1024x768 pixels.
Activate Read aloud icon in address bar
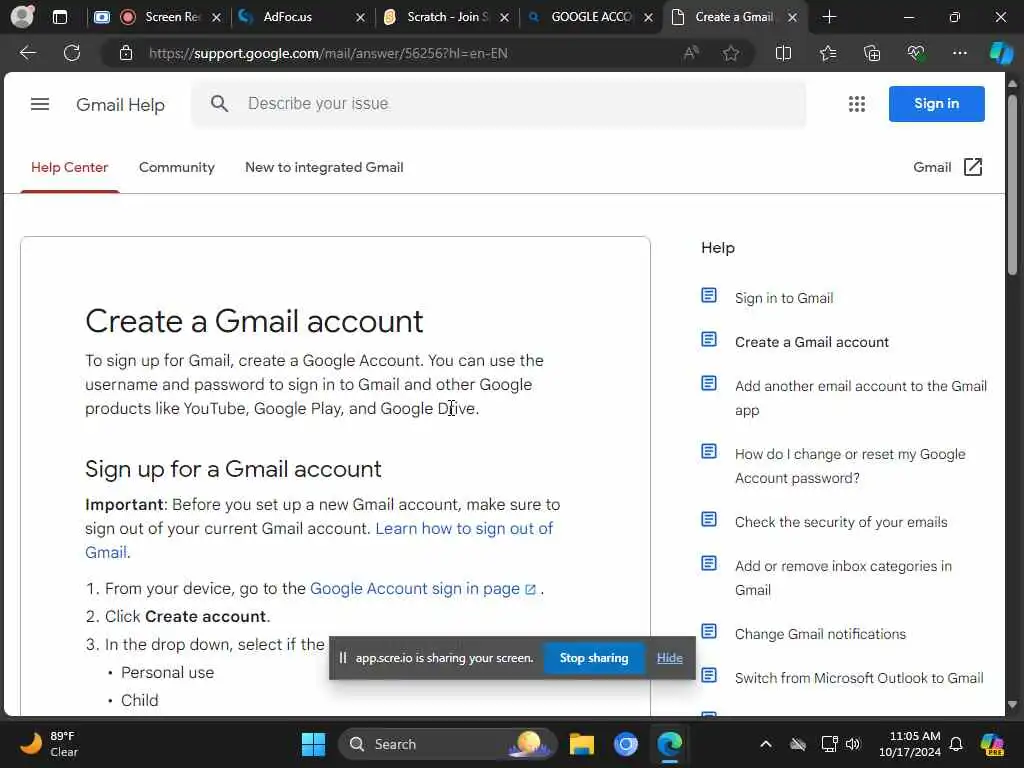tap(690, 53)
